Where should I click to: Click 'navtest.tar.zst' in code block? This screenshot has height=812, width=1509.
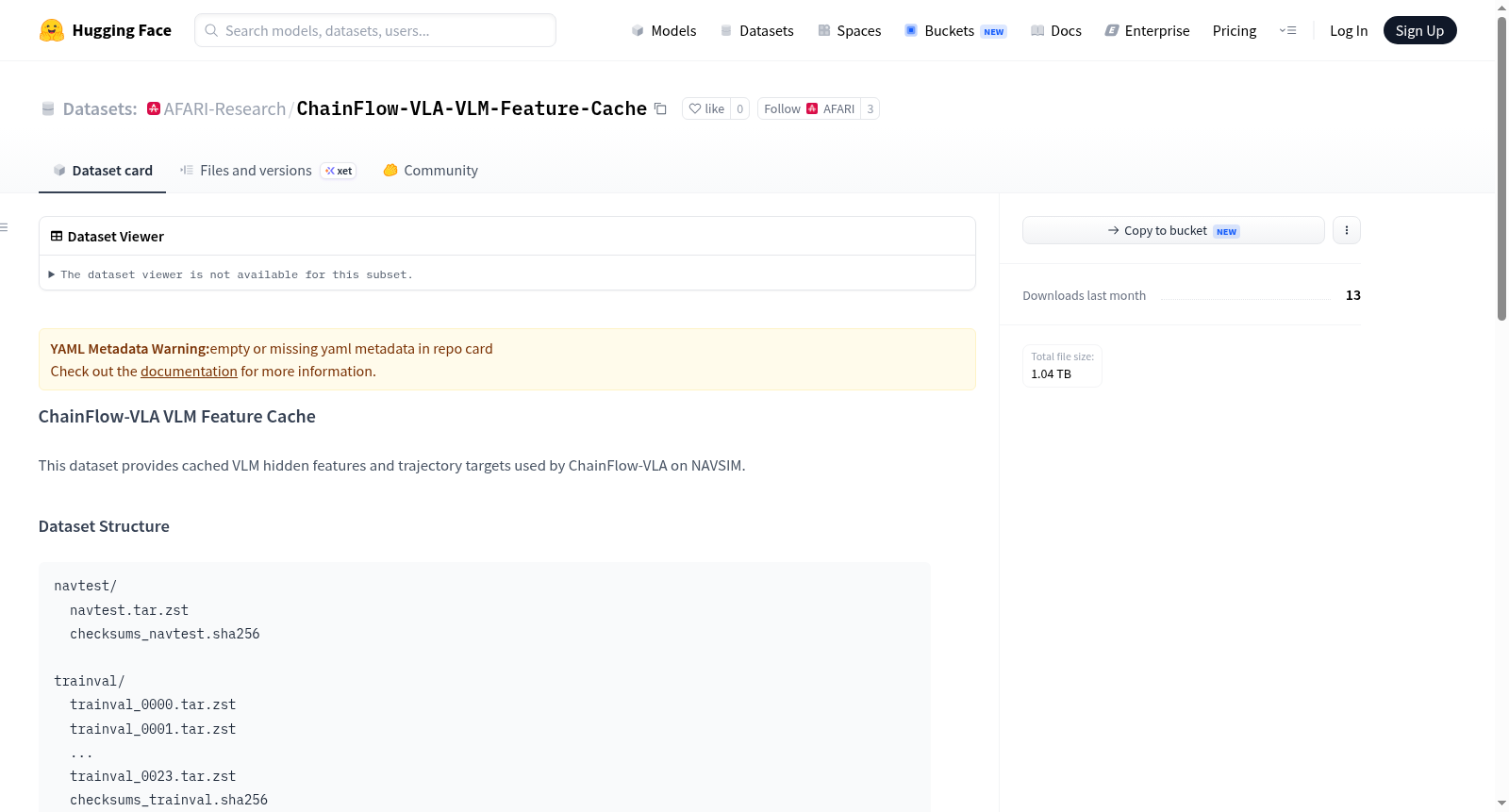coord(129,610)
